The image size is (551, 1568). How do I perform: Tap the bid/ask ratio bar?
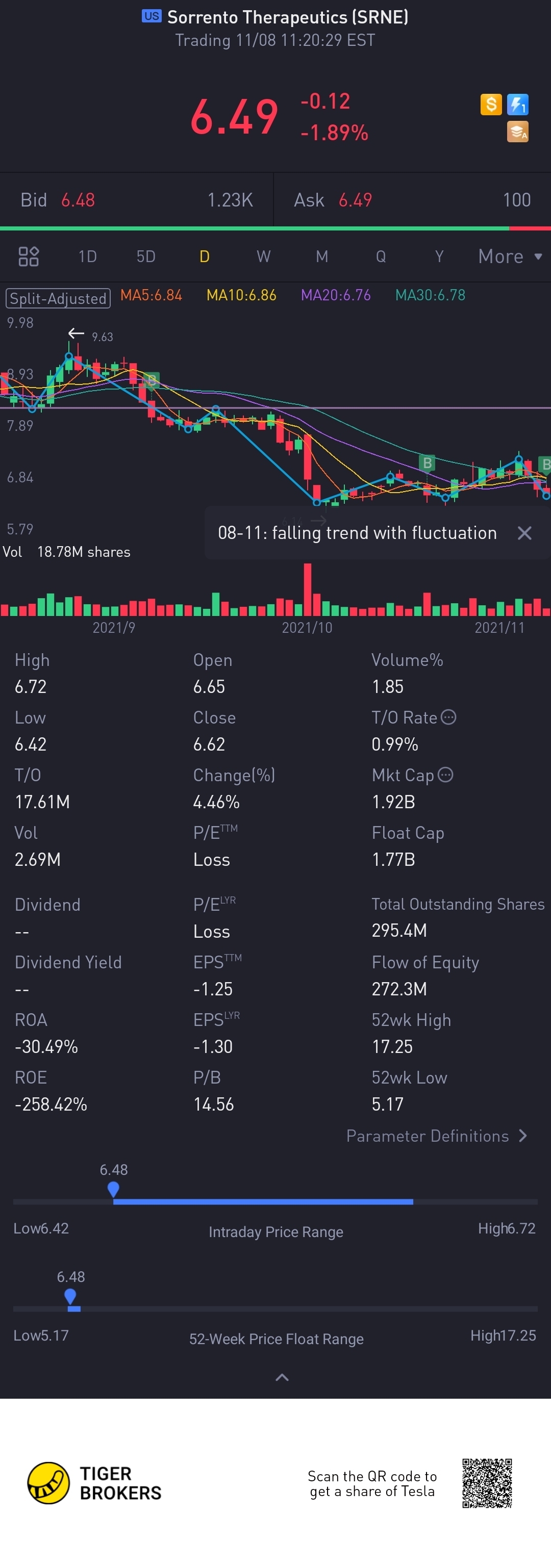[275, 228]
